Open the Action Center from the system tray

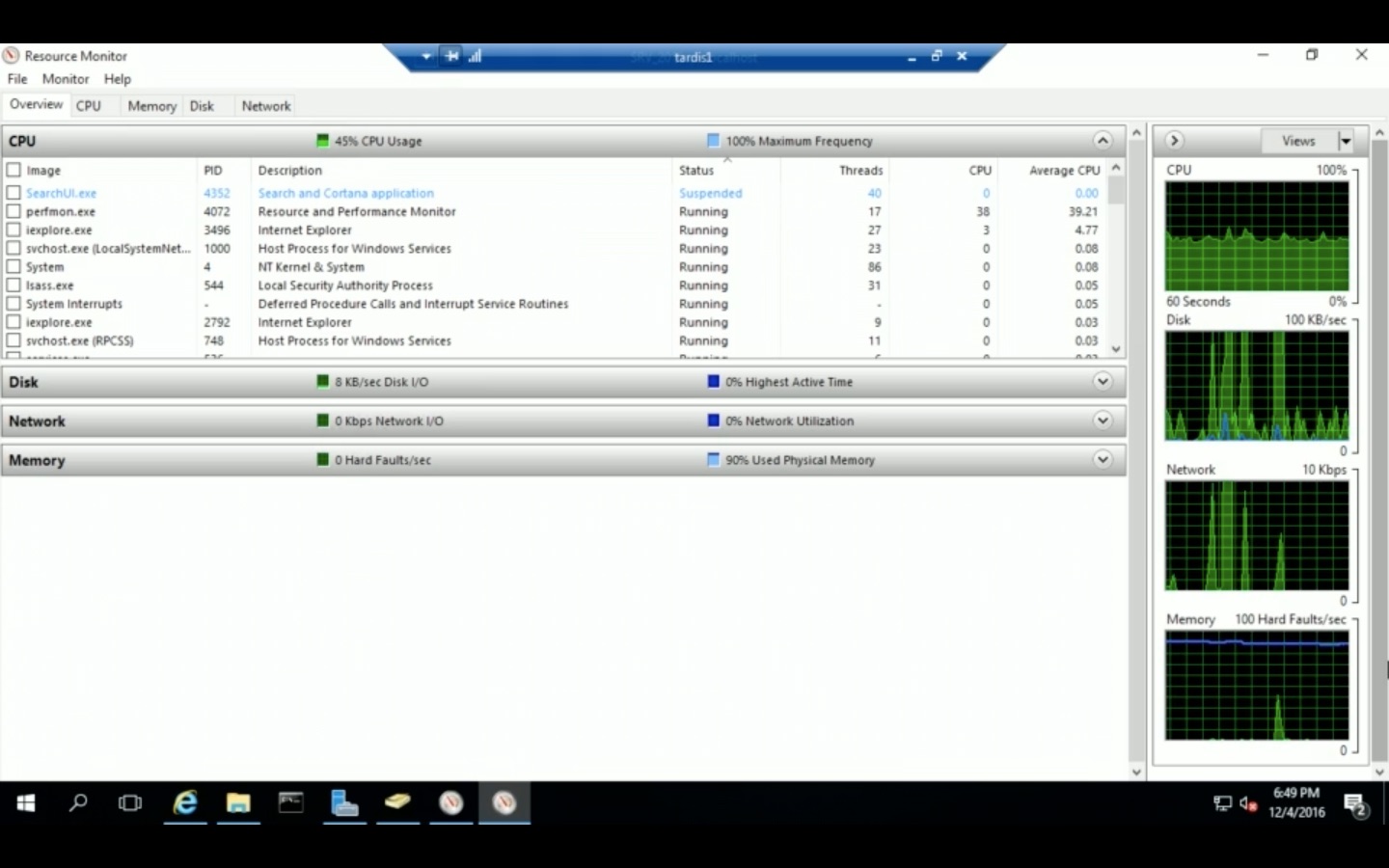(x=1356, y=803)
